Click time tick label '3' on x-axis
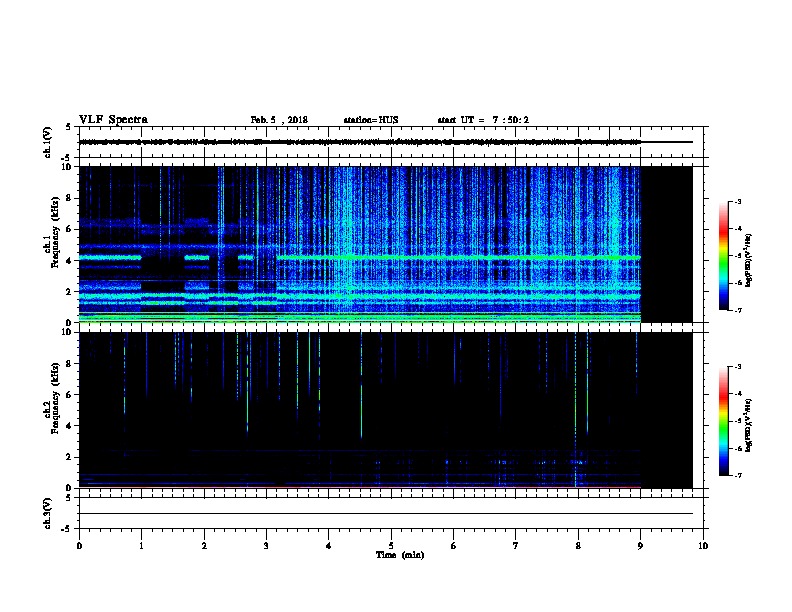Screen dimensions: 792x612 (x=266, y=546)
